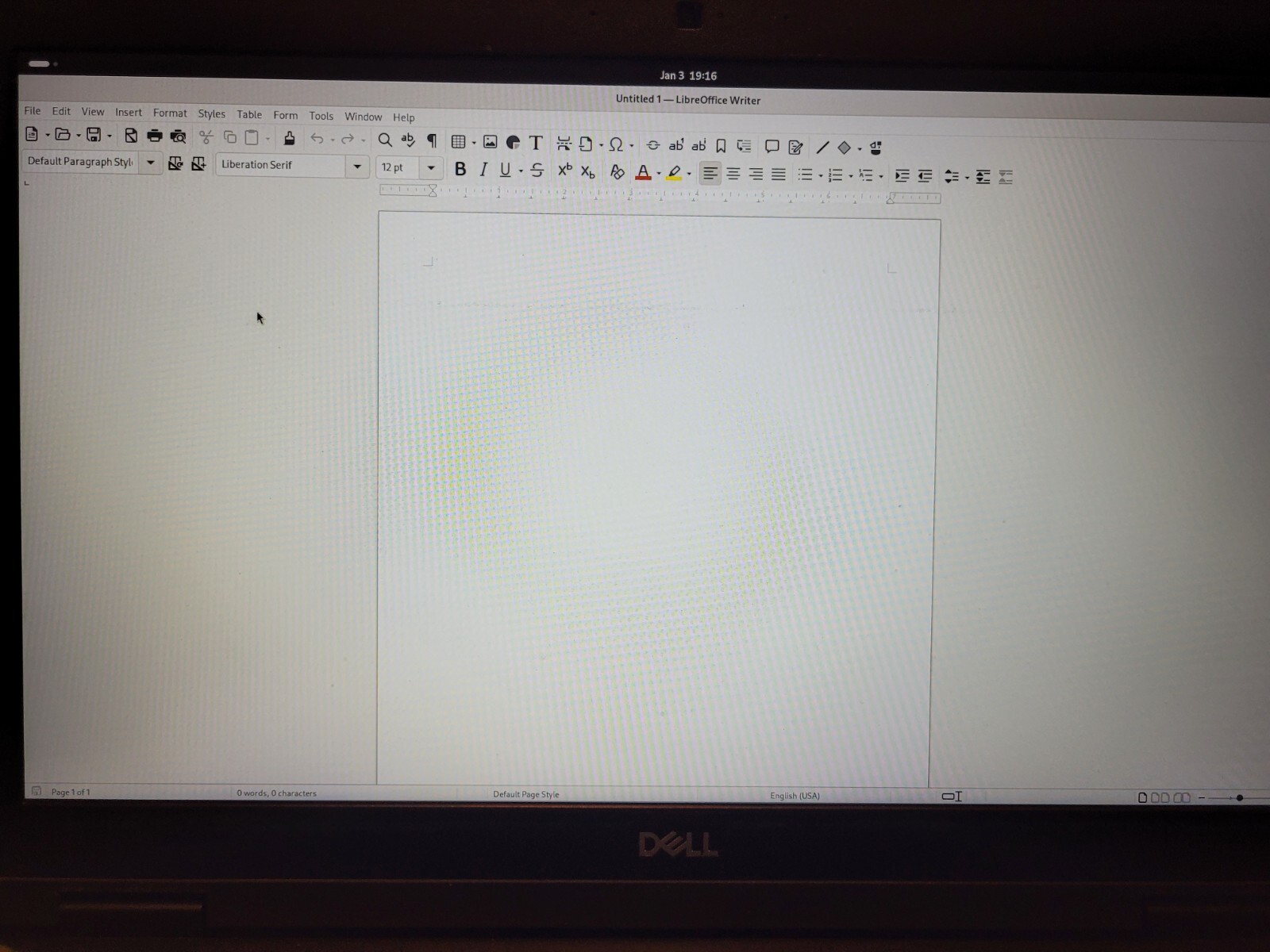Insert a table using the grid icon
This screenshot has width=1270, height=952.
tap(458, 142)
